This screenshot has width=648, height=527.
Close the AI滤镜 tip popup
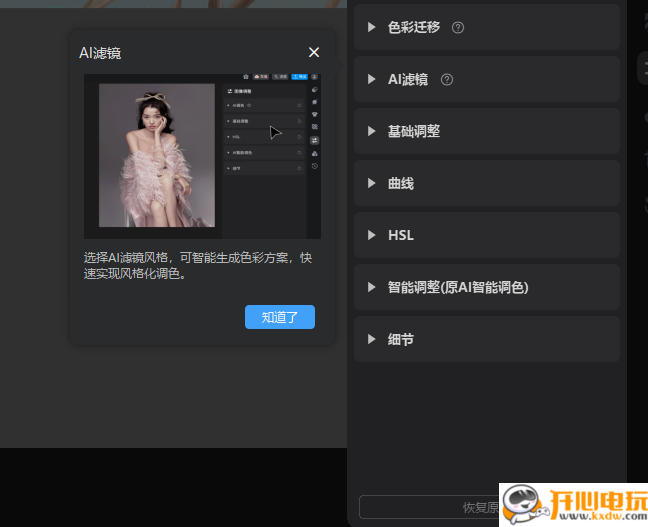pyautogui.click(x=314, y=52)
